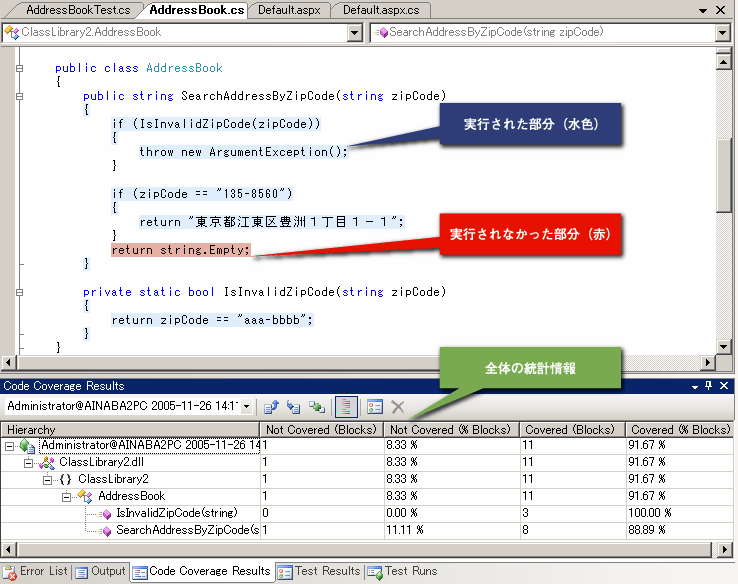Viewport: 738px width, 584px height.
Task: Open the Default.aspx.cs tab
Action: pos(381,10)
